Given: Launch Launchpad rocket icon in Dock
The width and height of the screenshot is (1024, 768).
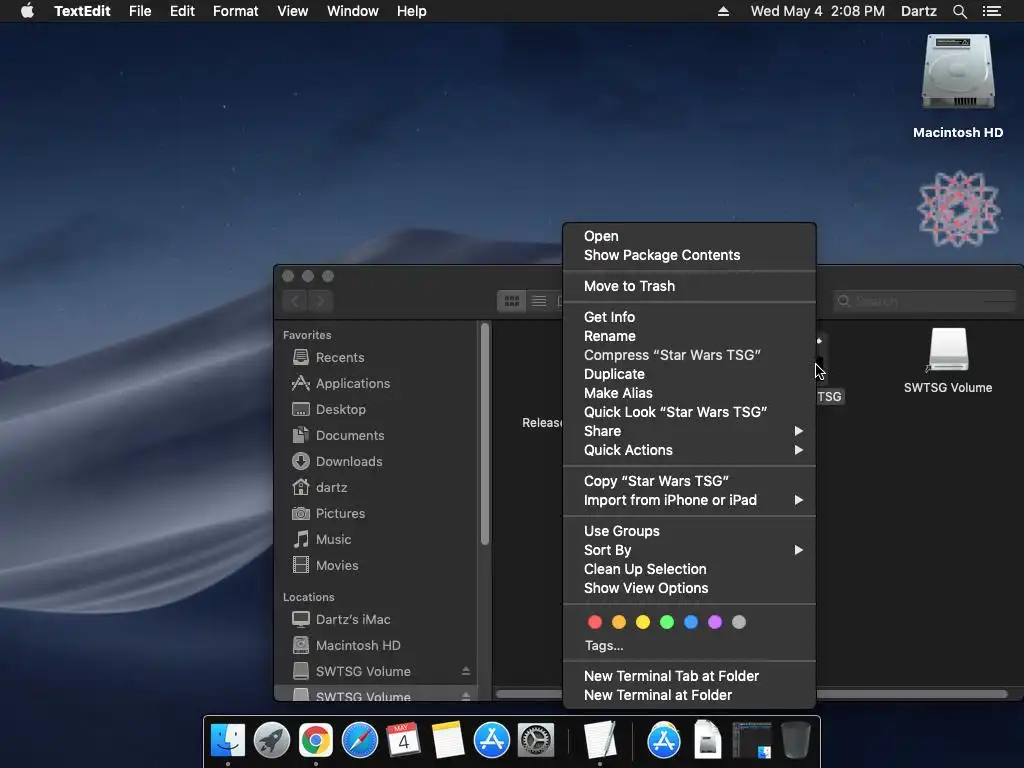Looking at the screenshot, I should [272, 741].
